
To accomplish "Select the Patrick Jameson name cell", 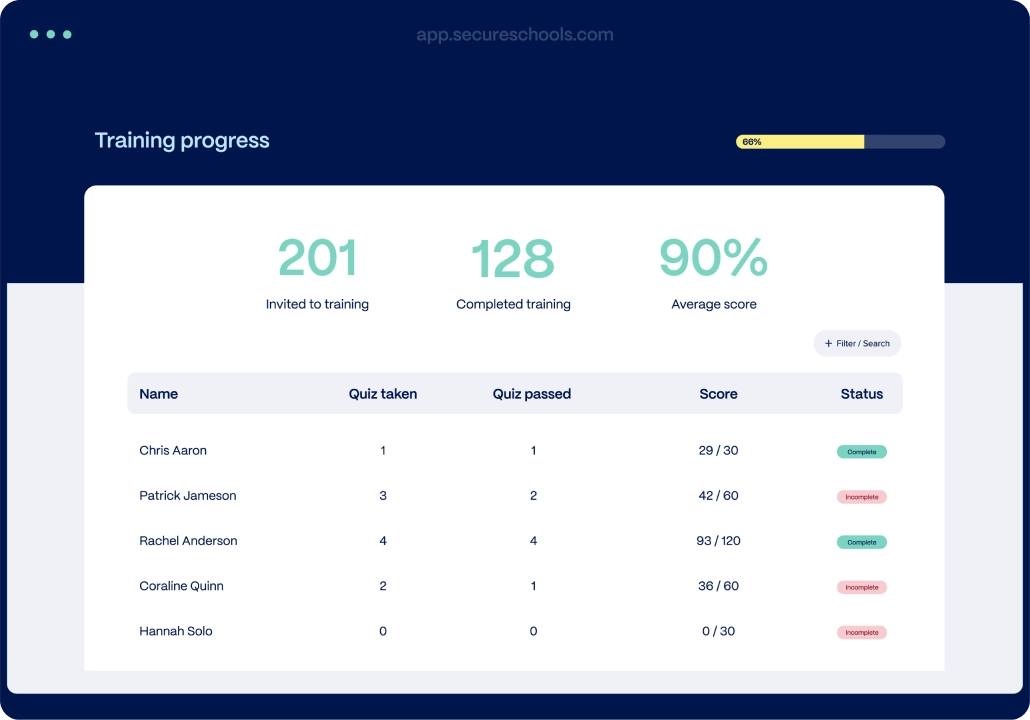I will (188, 496).
